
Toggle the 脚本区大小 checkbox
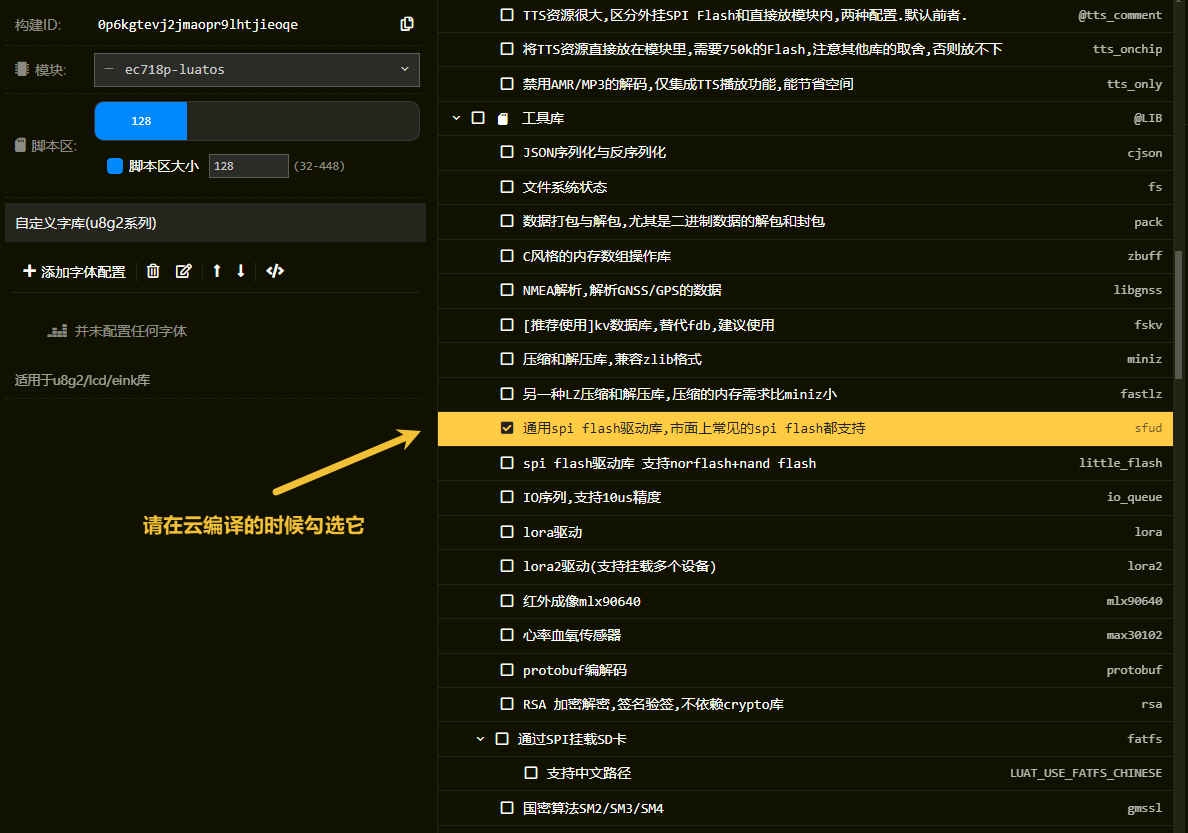click(115, 166)
